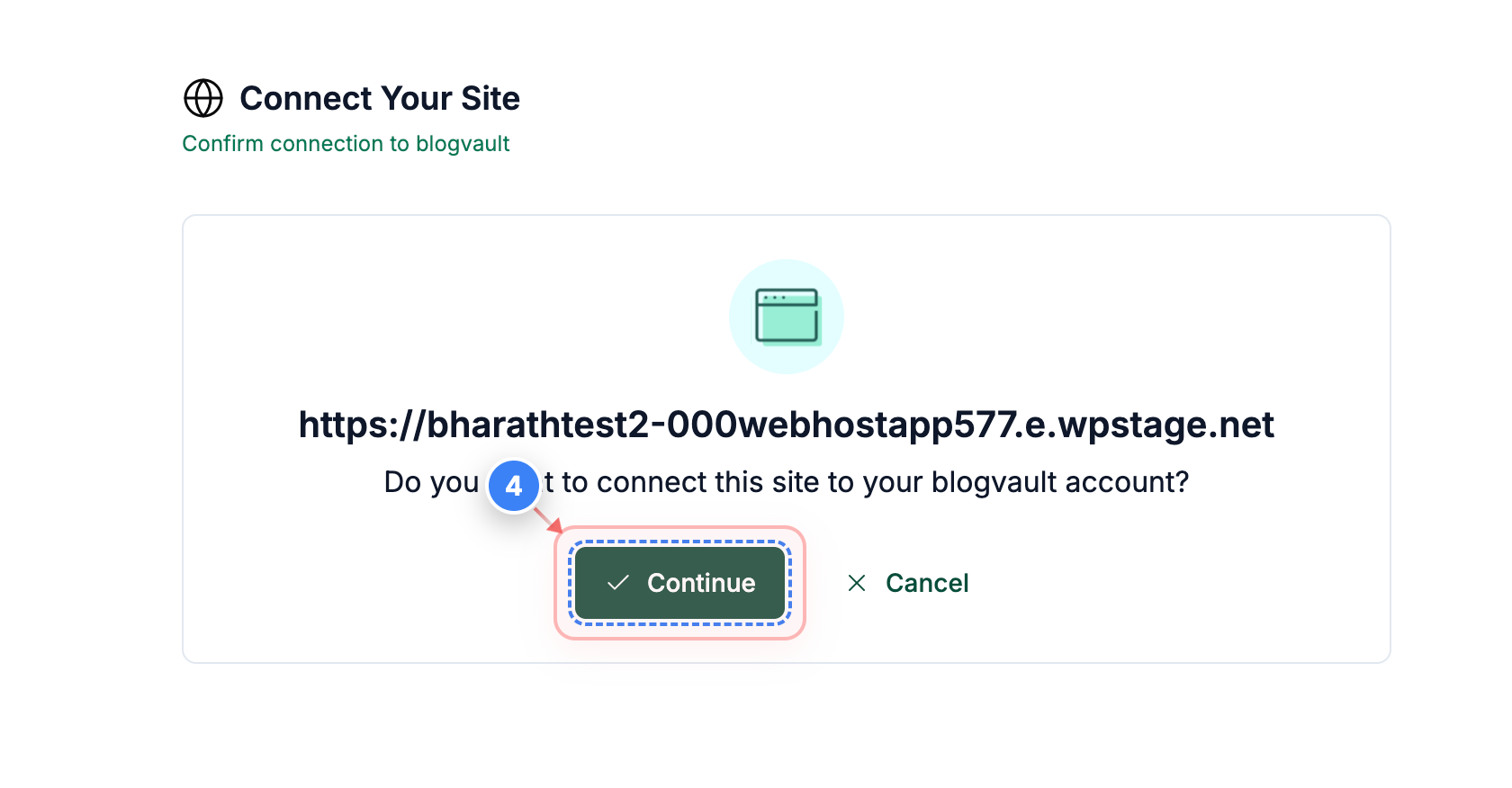
Task: Click the title bar of the browser illustration
Action: pos(787,298)
